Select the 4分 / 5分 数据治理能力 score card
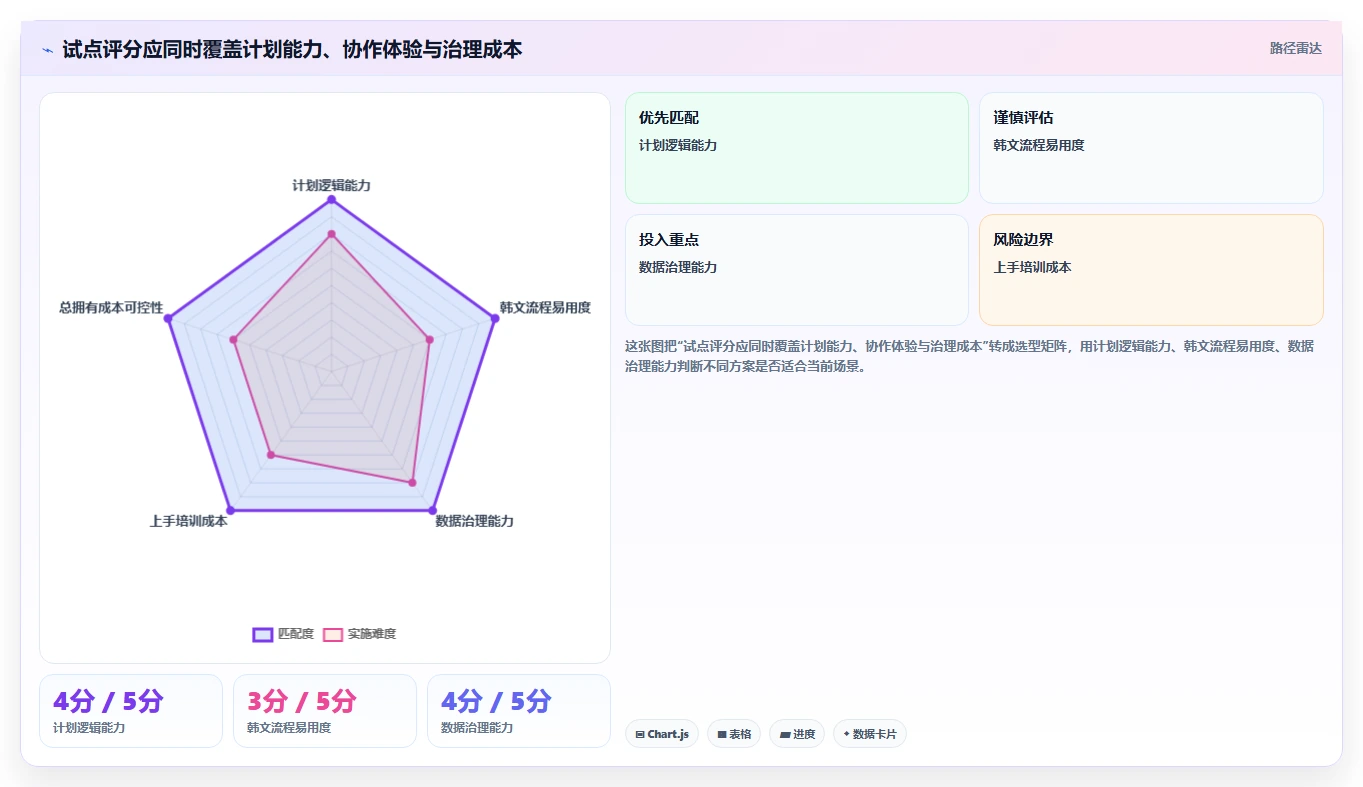Viewport: 1363px width, 787px height. click(519, 711)
